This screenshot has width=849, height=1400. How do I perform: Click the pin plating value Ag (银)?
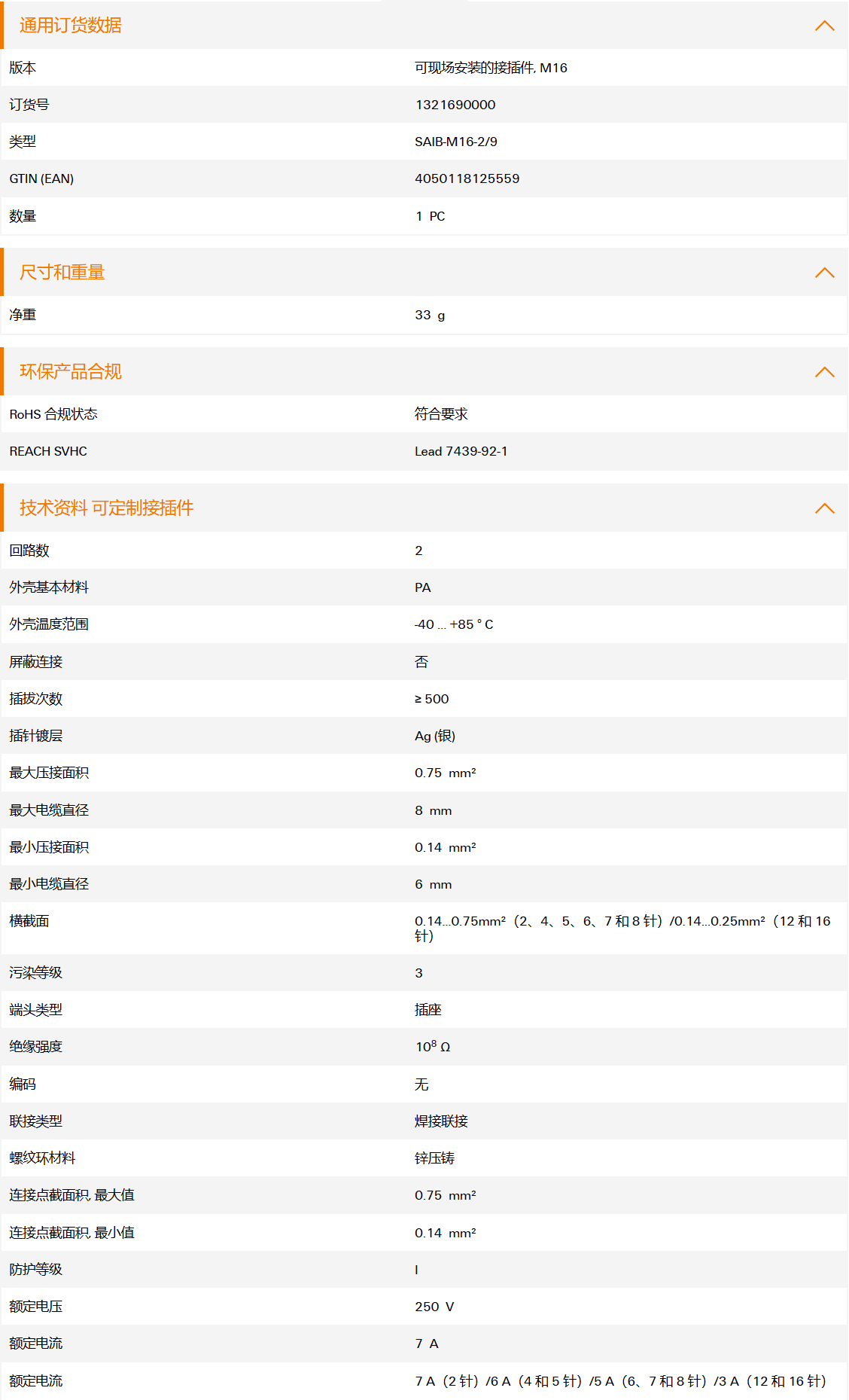[x=435, y=736]
